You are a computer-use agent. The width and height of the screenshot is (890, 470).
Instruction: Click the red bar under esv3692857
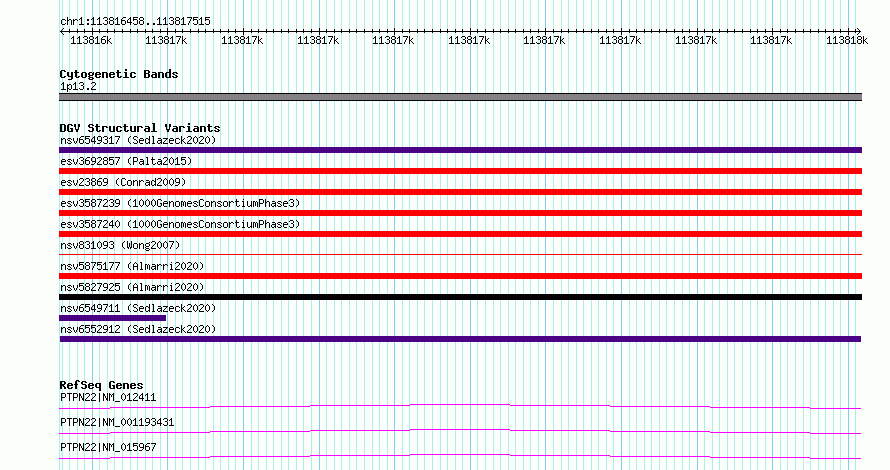click(460, 171)
